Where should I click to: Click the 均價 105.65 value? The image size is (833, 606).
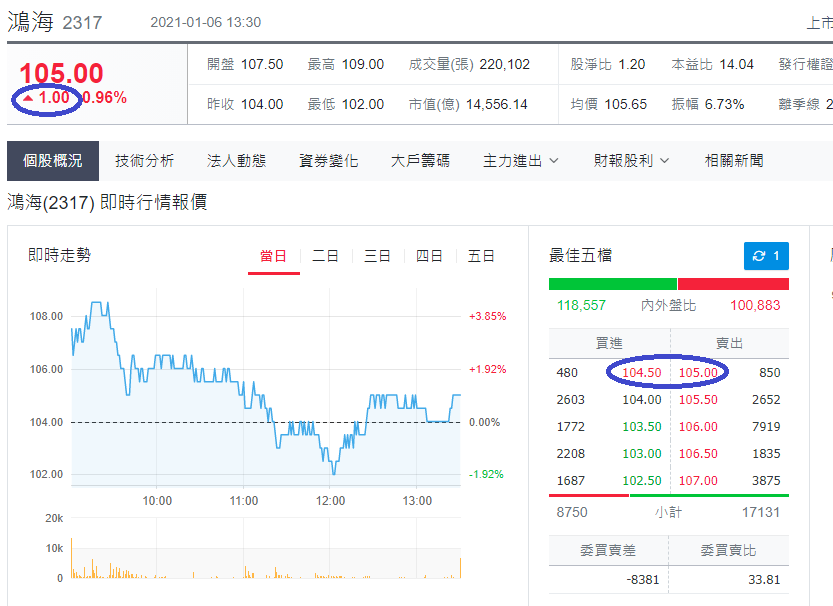coord(626,105)
